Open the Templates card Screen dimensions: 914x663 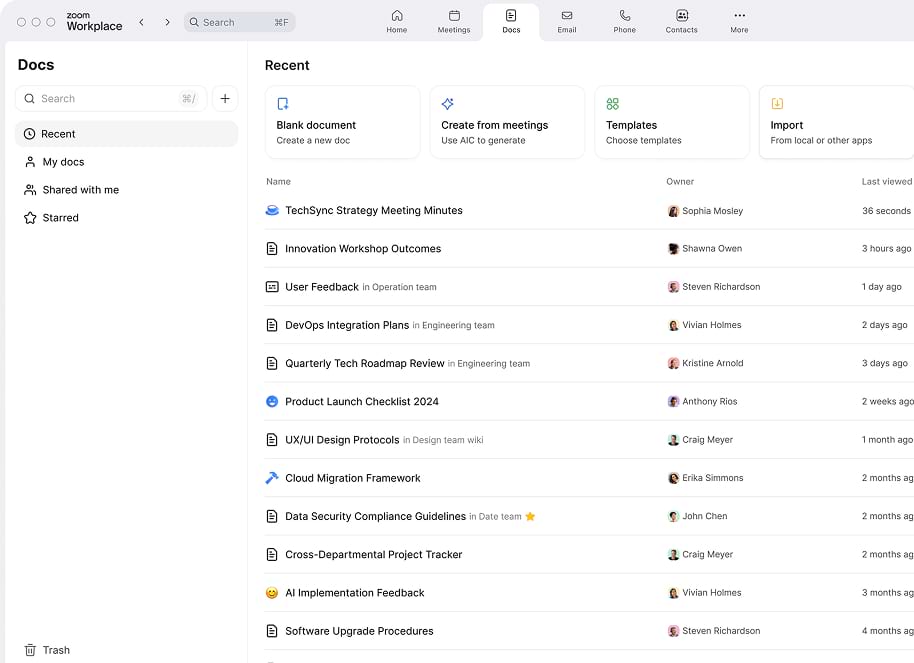pos(671,122)
